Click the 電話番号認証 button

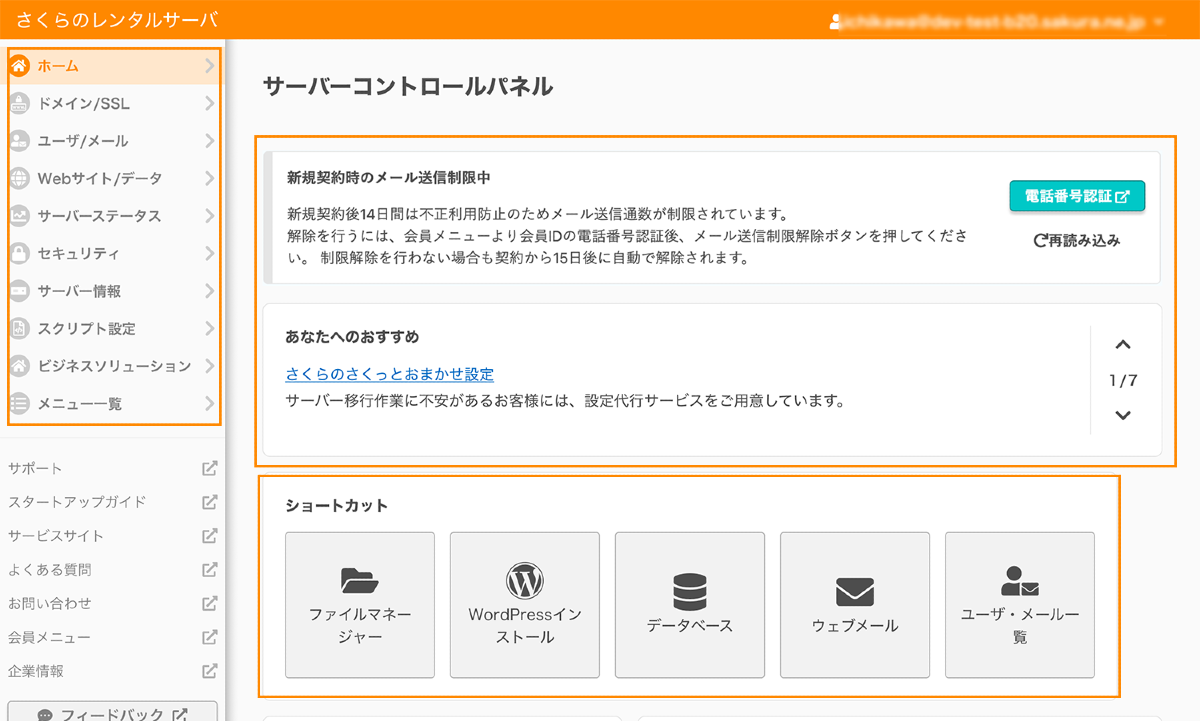(1077, 197)
